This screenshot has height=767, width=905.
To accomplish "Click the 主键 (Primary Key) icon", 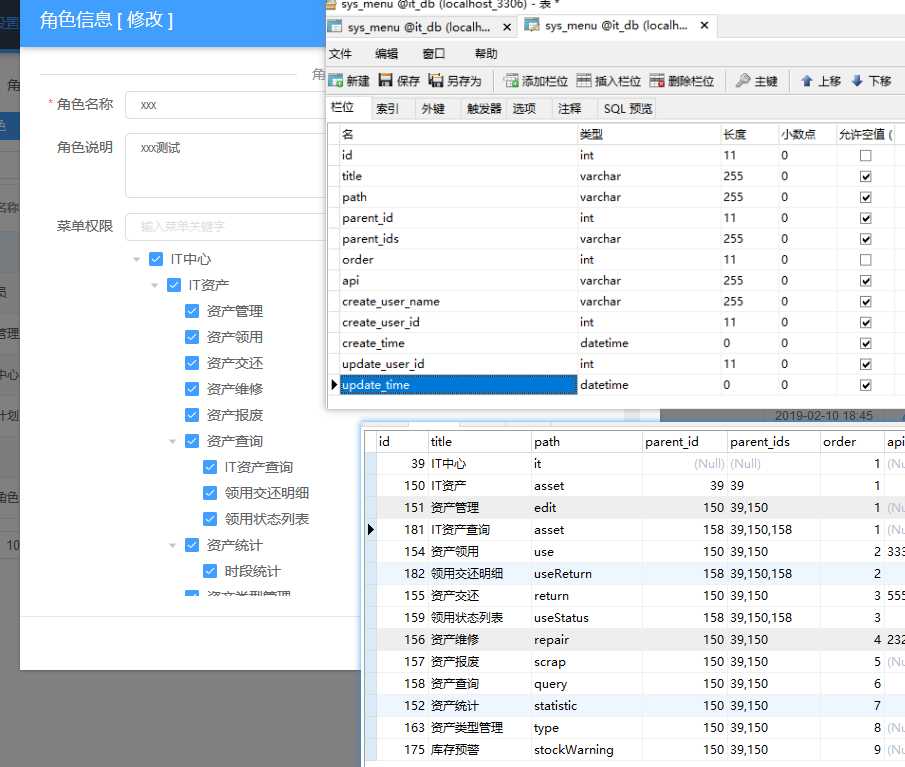I will tap(743, 80).
